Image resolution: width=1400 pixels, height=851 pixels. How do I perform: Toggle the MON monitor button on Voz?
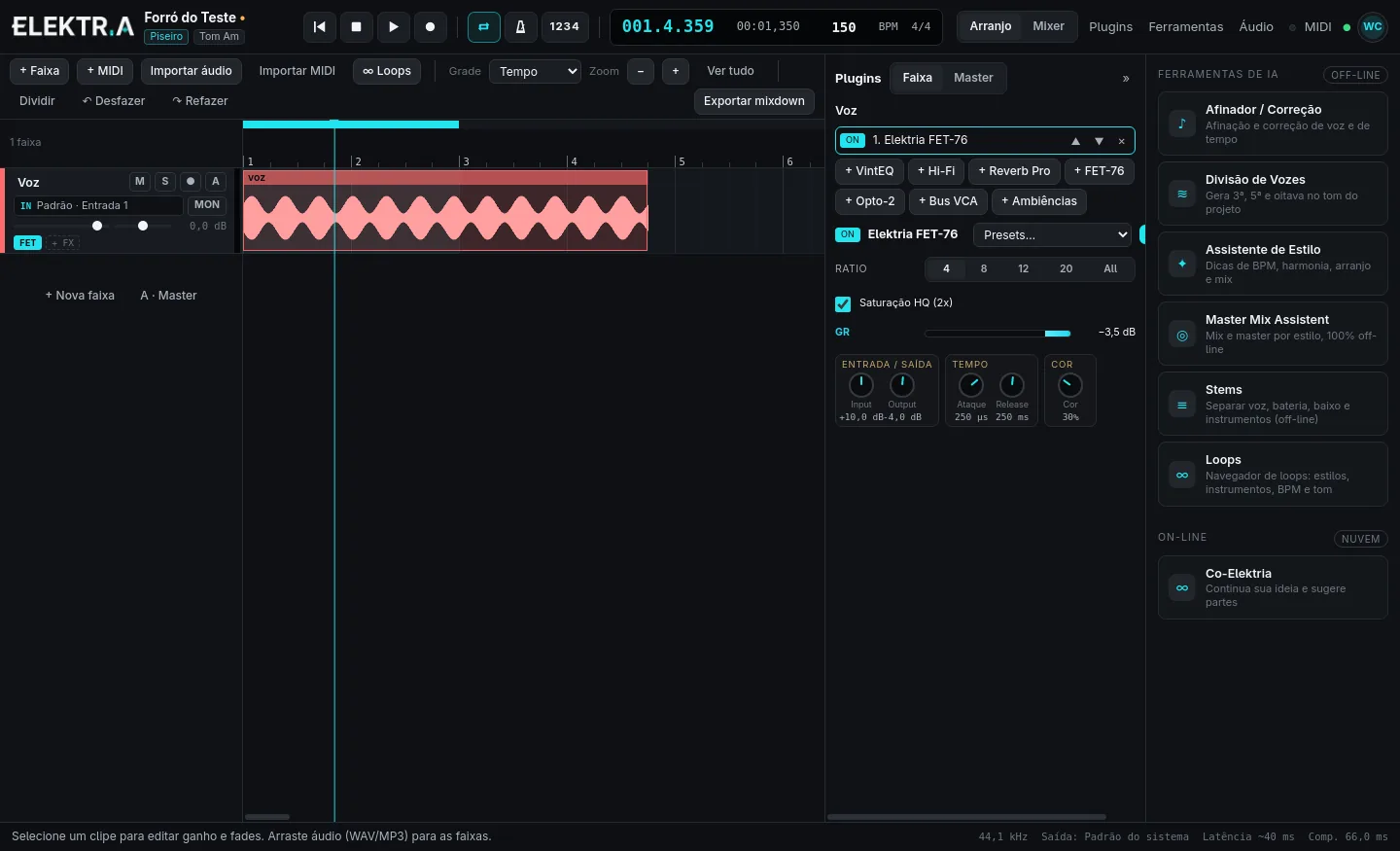pos(207,205)
